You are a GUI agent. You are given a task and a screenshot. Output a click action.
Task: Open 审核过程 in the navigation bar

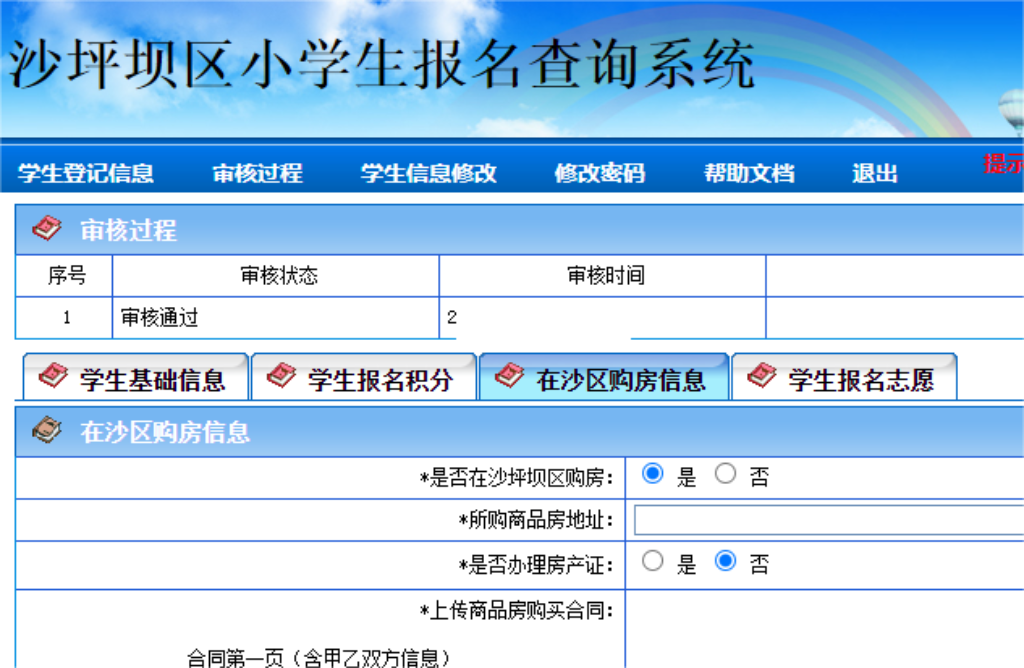pos(257,173)
